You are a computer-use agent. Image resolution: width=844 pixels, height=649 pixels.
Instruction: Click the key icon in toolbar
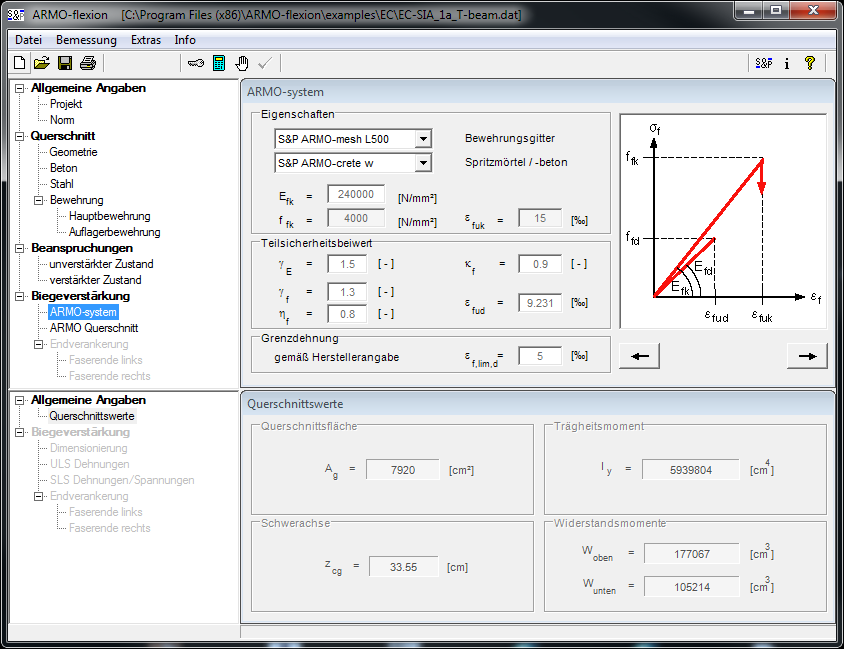pyautogui.click(x=195, y=63)
